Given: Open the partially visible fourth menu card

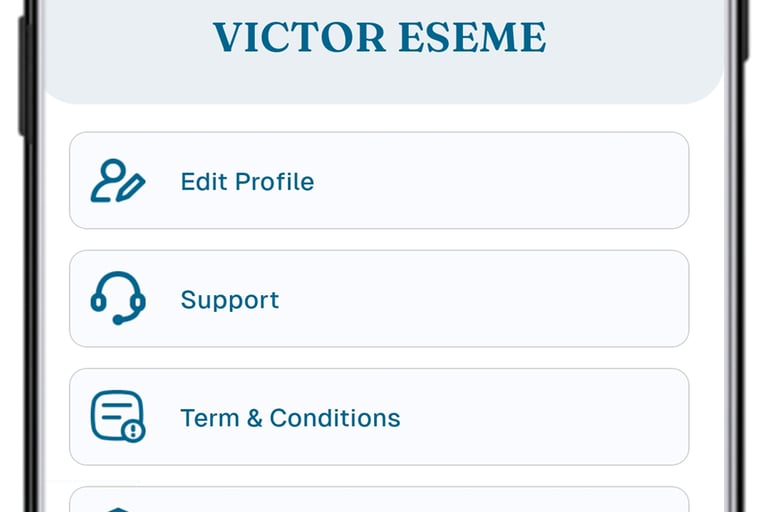Looking at the screenshot, I should click(x=379, y=500).
